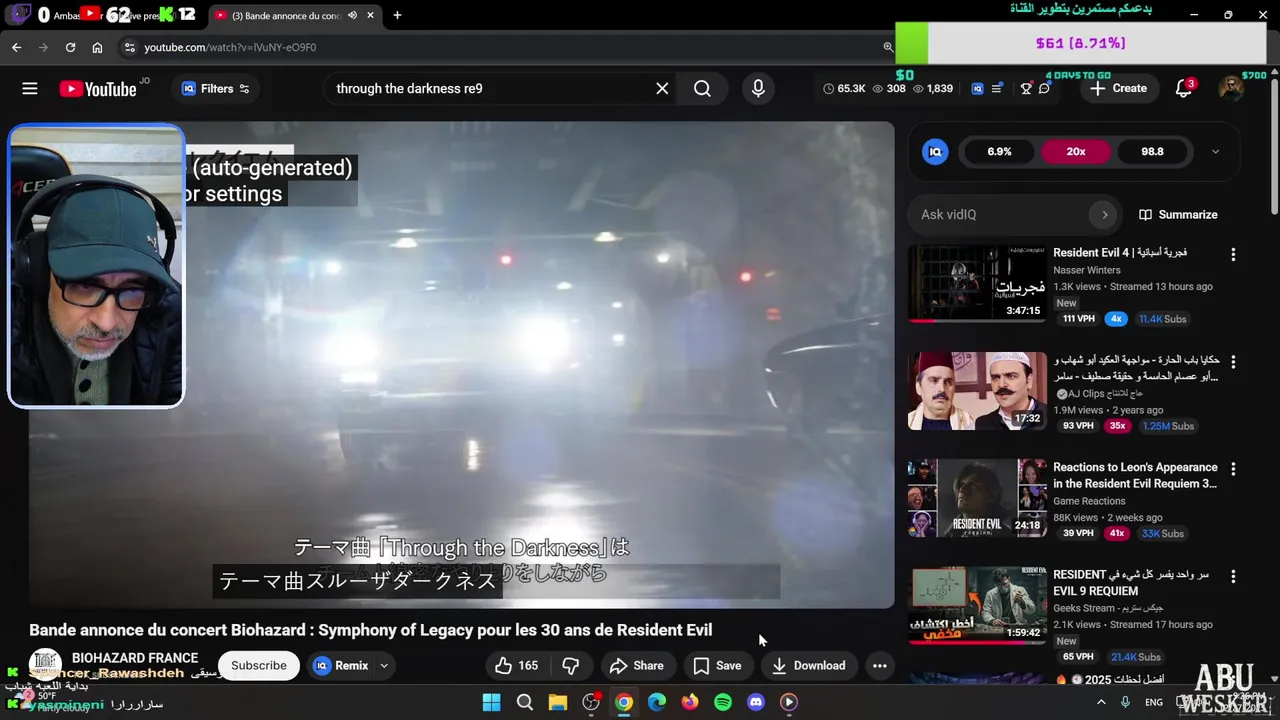The width and height of the screenshot is (1280, 720).
Task: Open options for Resident Evil 4 video
Action: coord(1233,255)
